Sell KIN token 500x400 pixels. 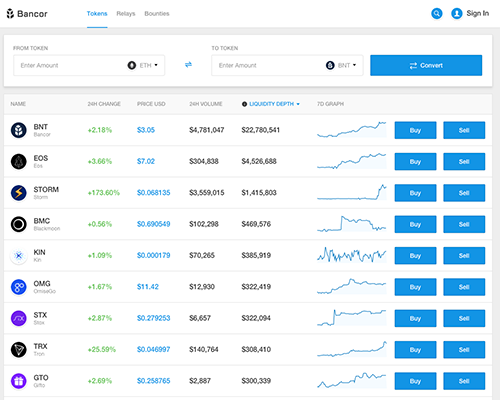[464, 256]
